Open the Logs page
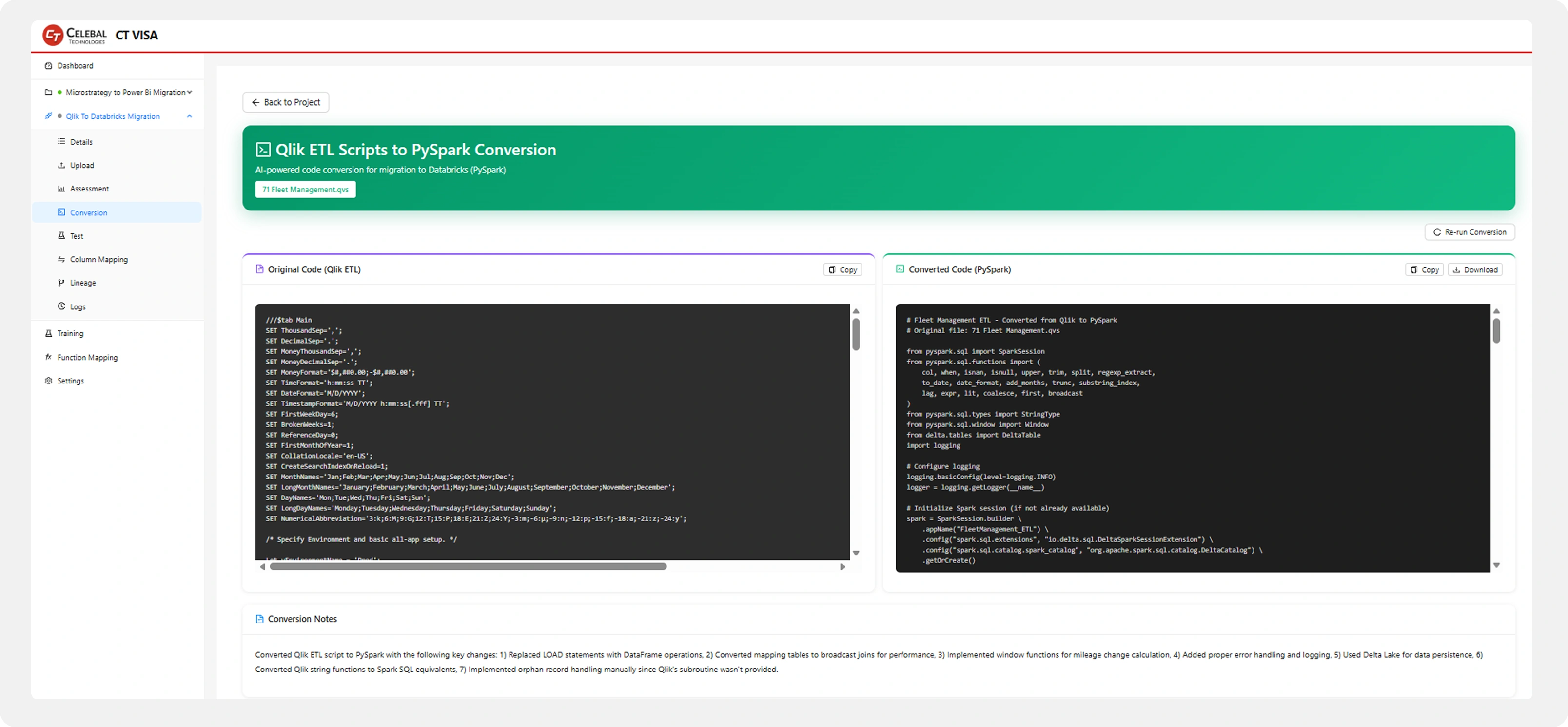Image resolution: width=1568 pixels, height=727 pixels. [x=118, y=306]
